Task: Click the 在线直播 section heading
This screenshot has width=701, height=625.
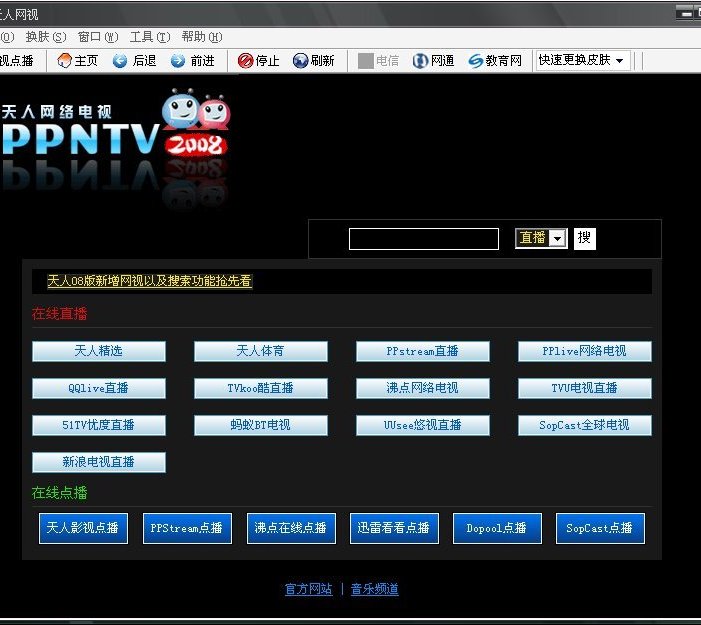Action: tap(59, 314)
